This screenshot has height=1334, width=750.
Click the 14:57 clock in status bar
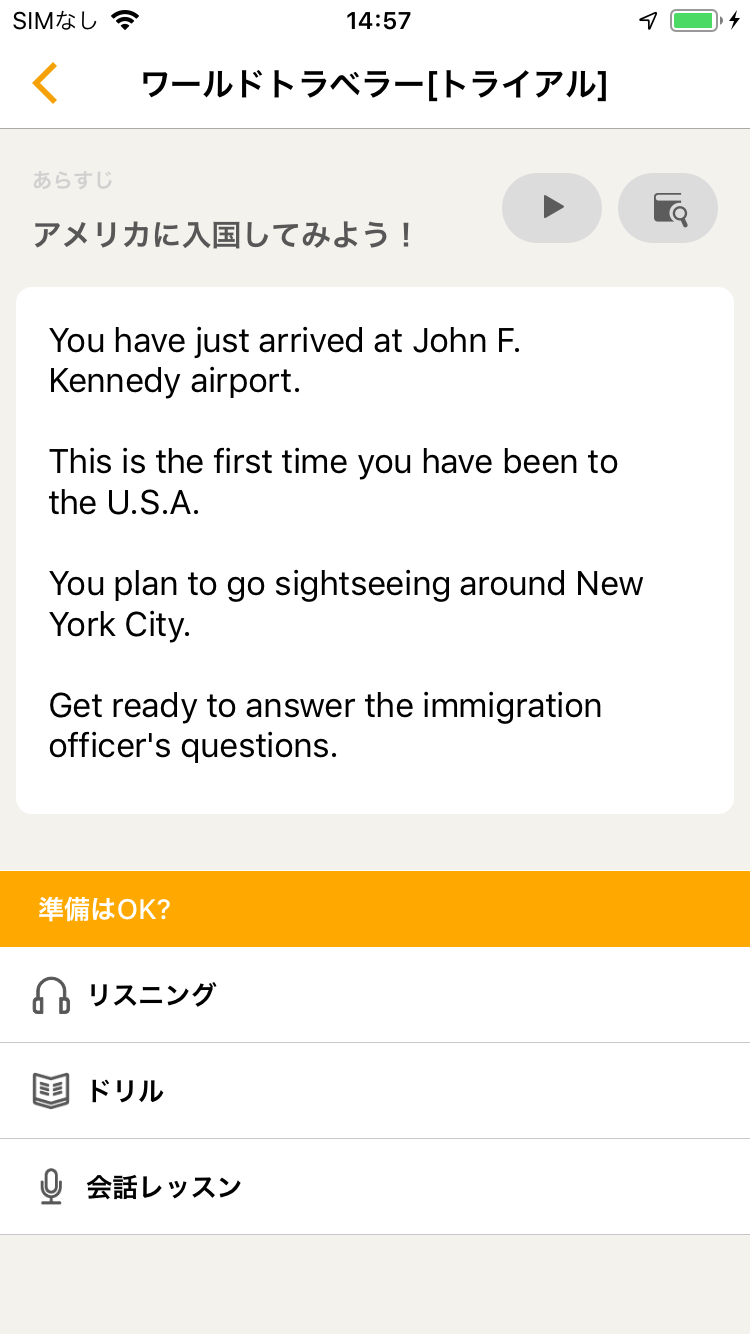[x=378, y=21]
